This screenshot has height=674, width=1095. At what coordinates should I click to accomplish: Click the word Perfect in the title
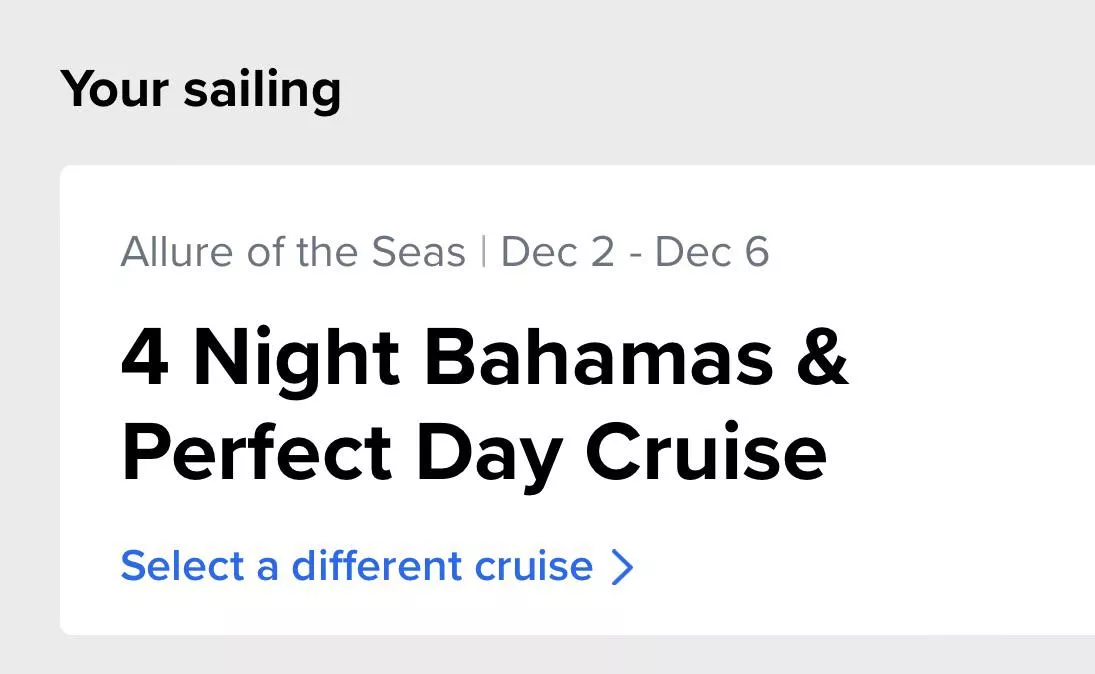point(255,452)
